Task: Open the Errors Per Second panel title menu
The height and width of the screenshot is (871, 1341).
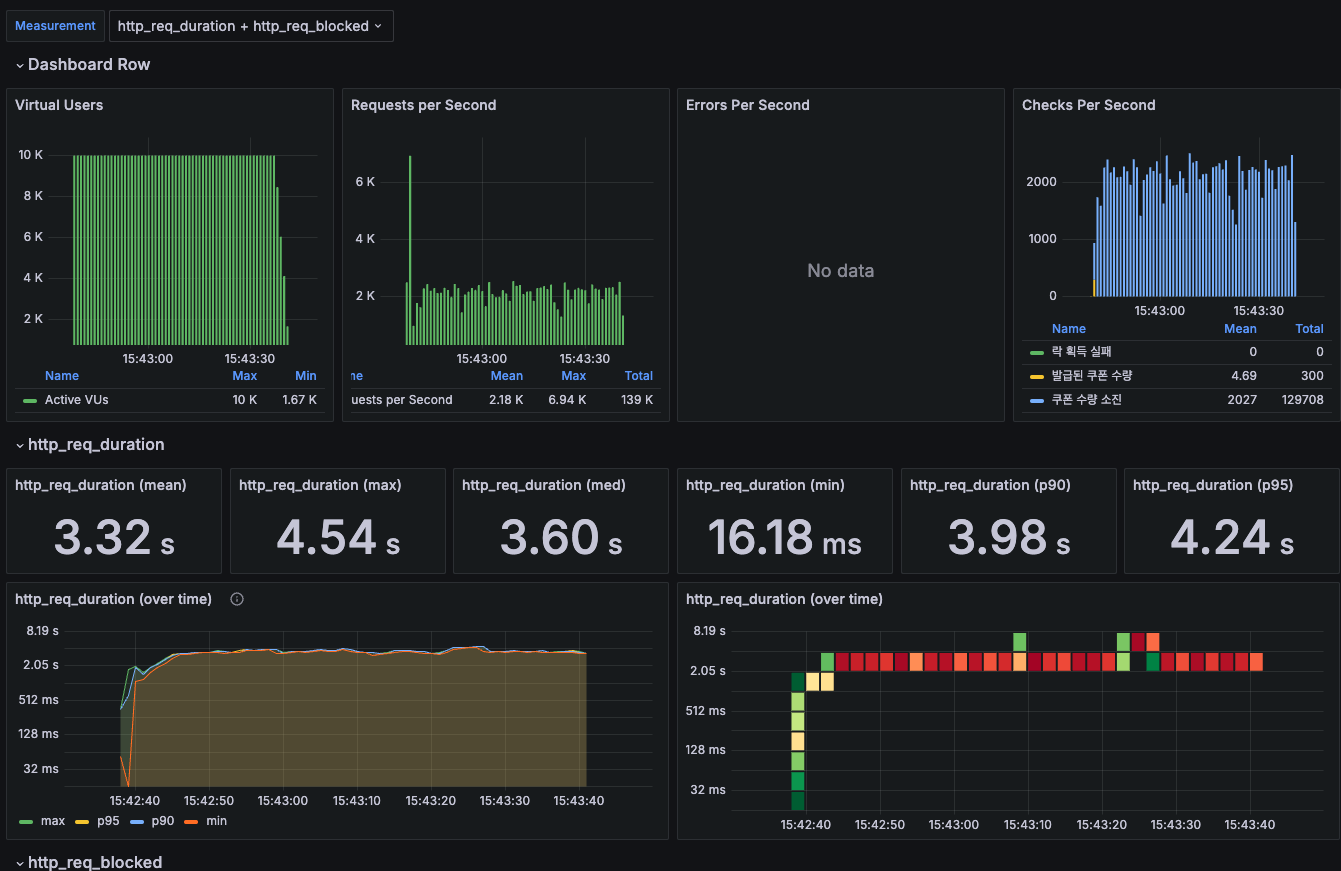Action: (x=748, y=105)
